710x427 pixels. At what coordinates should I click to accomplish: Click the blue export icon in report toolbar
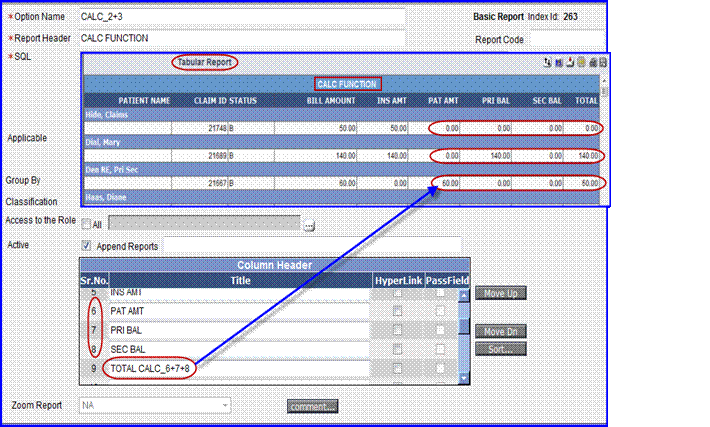559,62
